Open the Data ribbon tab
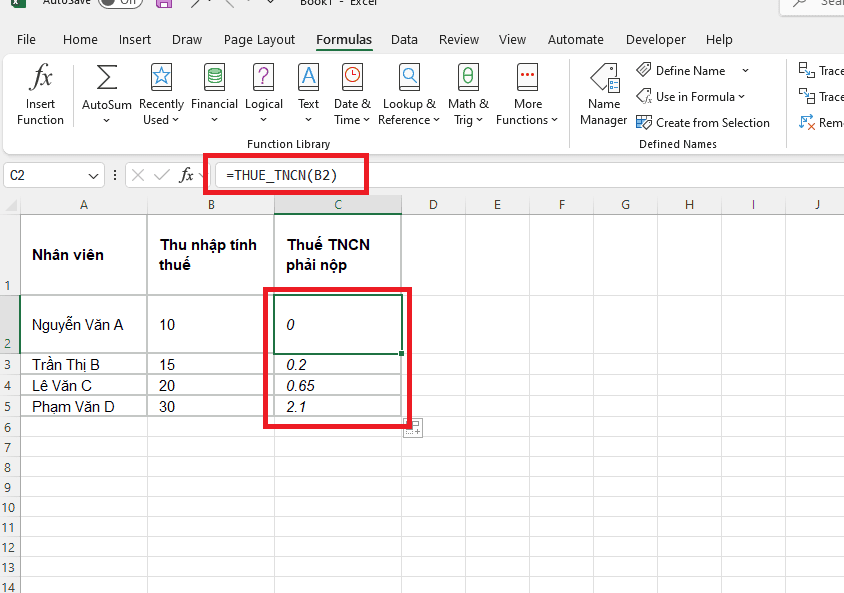The image size is (844, 593). [x=404, y=40]
